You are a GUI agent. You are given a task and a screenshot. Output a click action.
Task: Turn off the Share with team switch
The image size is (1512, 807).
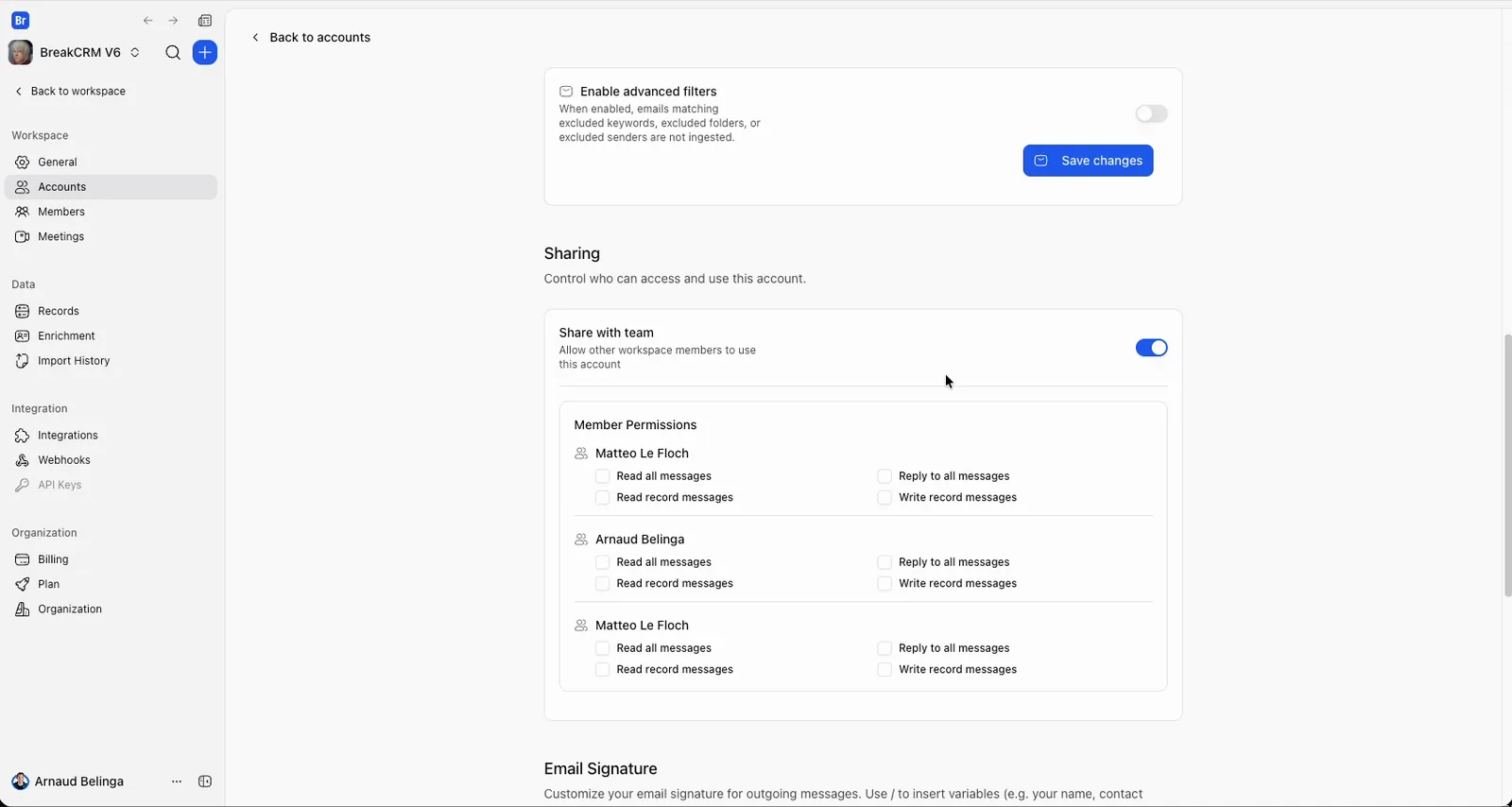pos(1151,348)
